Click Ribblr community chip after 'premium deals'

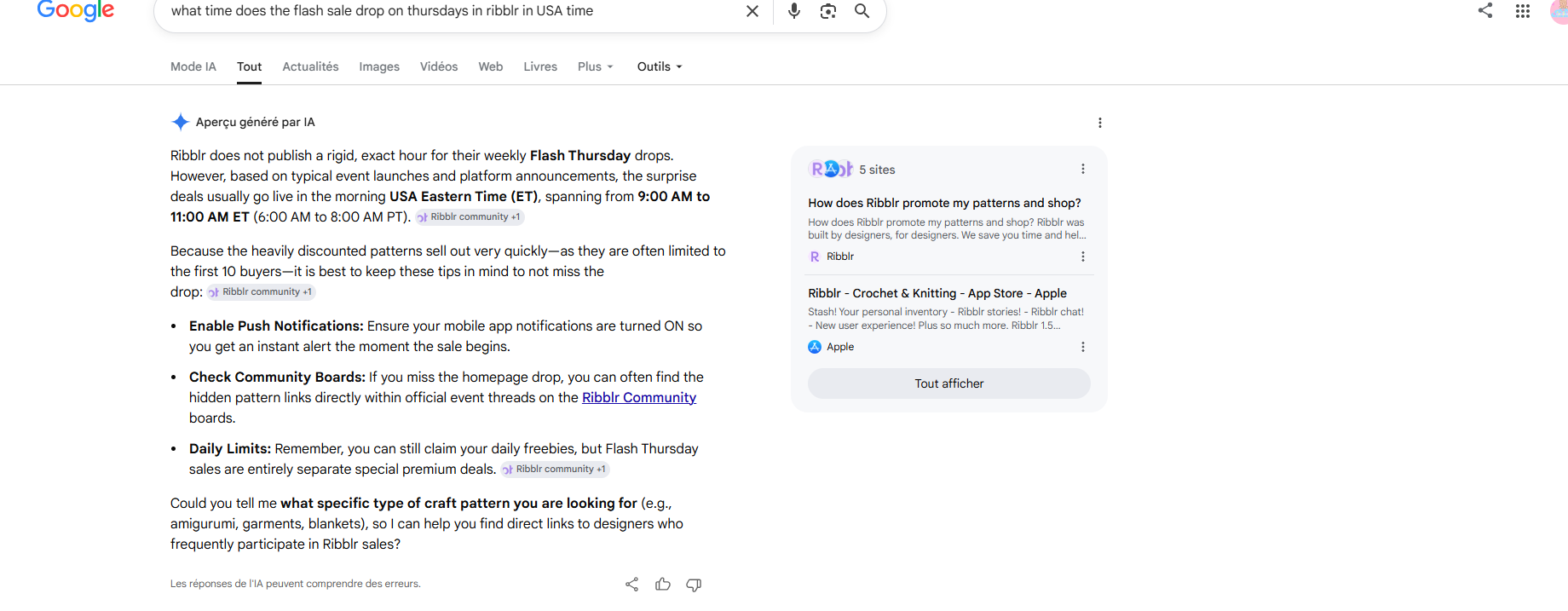tap(555, 470)
